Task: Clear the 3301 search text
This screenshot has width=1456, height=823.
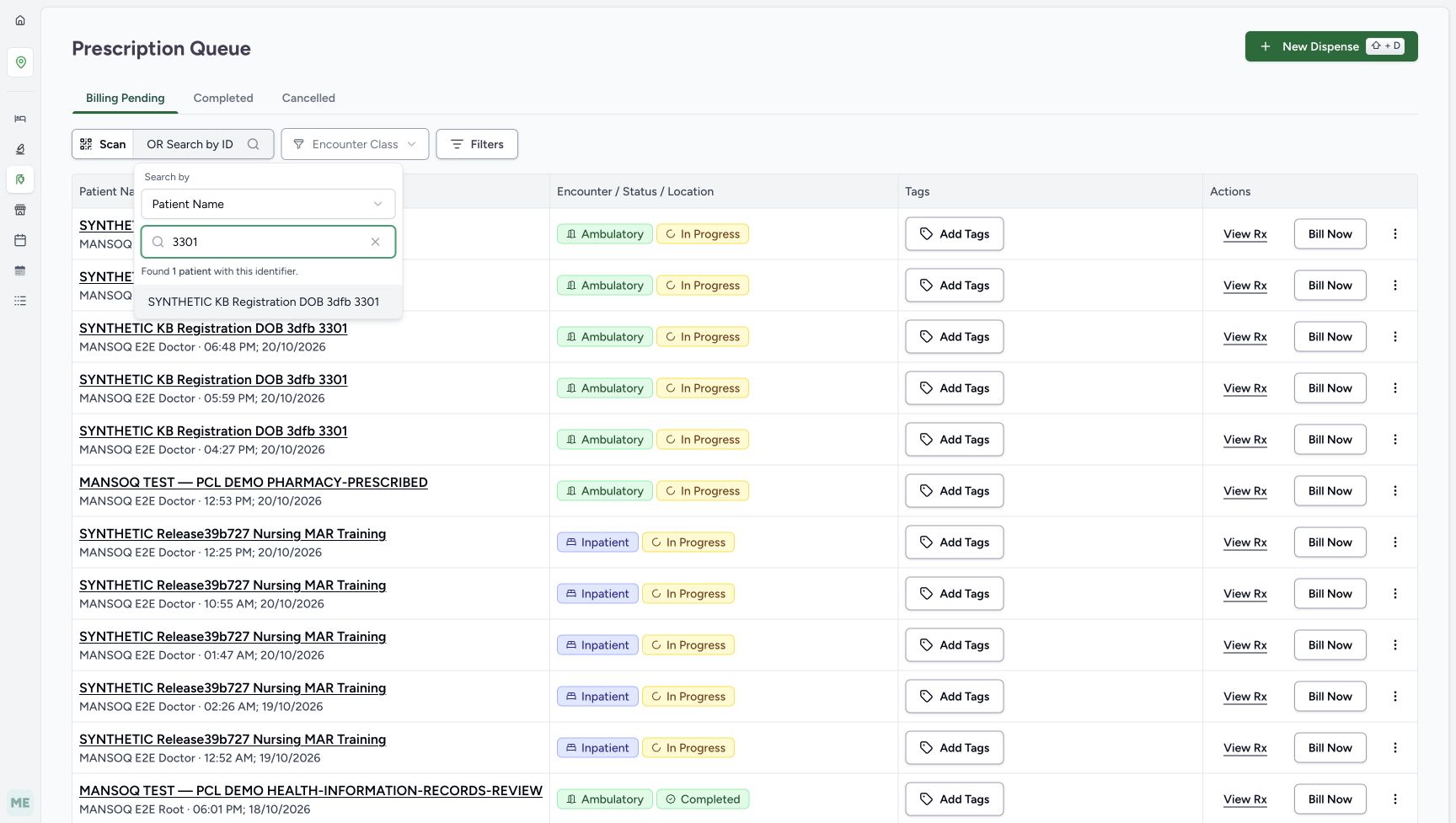Action: click(x=375, y=242)
